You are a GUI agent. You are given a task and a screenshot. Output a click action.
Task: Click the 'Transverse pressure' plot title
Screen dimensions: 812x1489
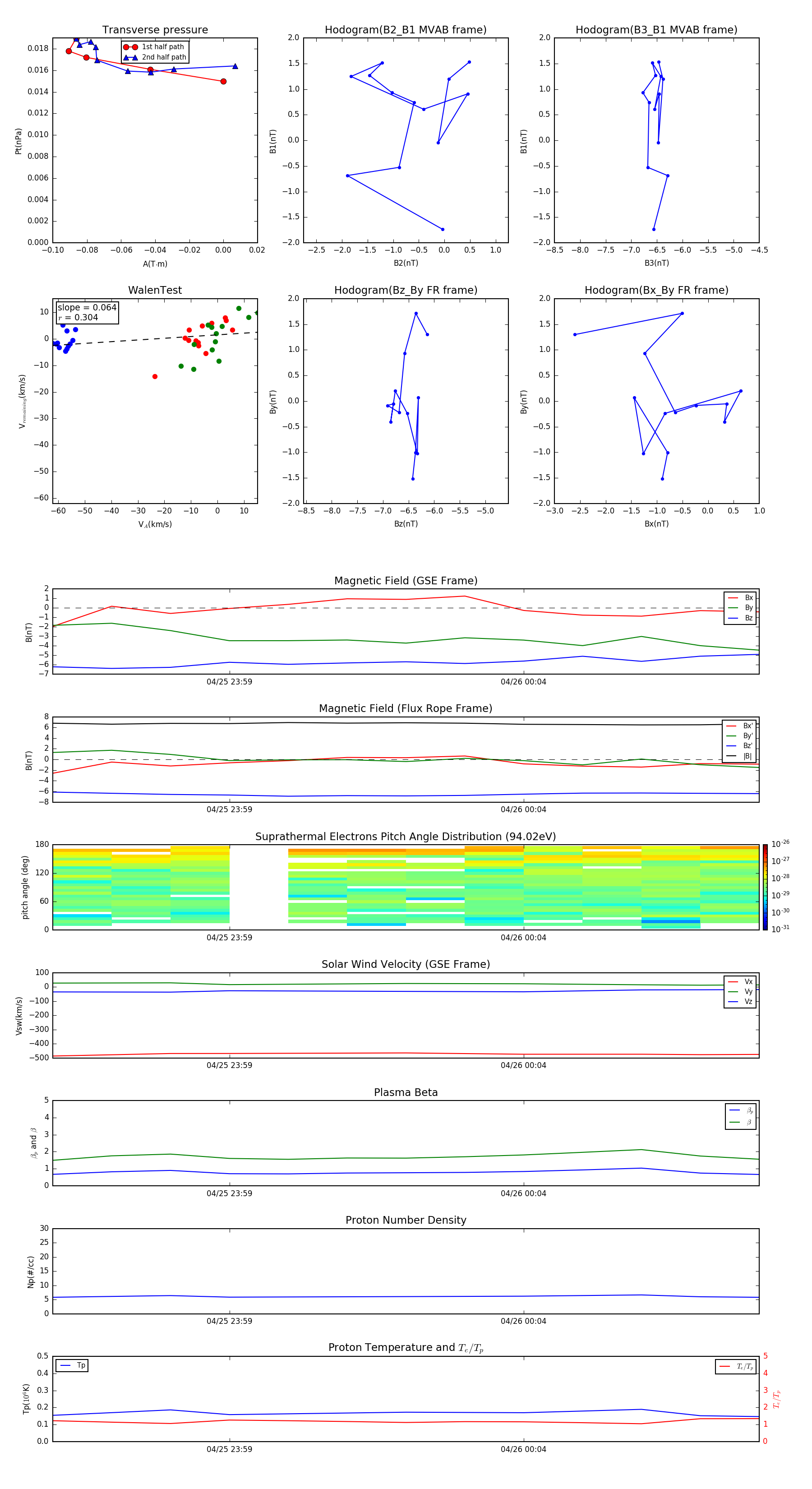[x=155, y=30]
